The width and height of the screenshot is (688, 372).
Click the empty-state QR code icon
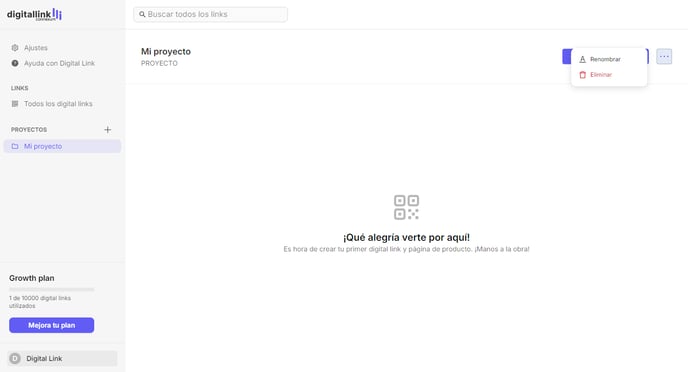tap(406, 207)
